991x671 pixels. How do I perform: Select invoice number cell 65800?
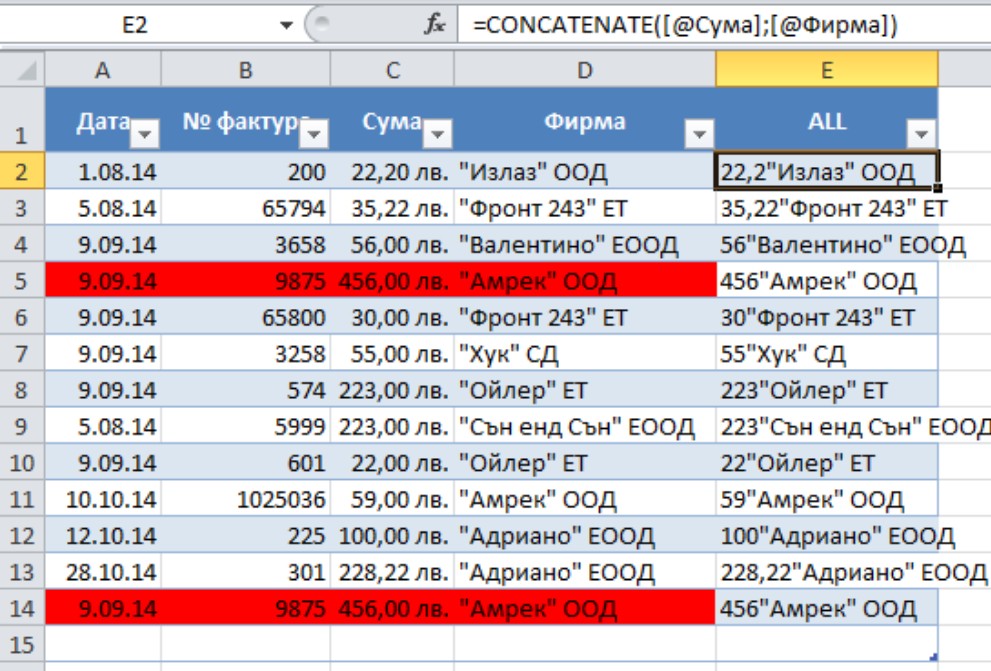(x=245, y=317)
